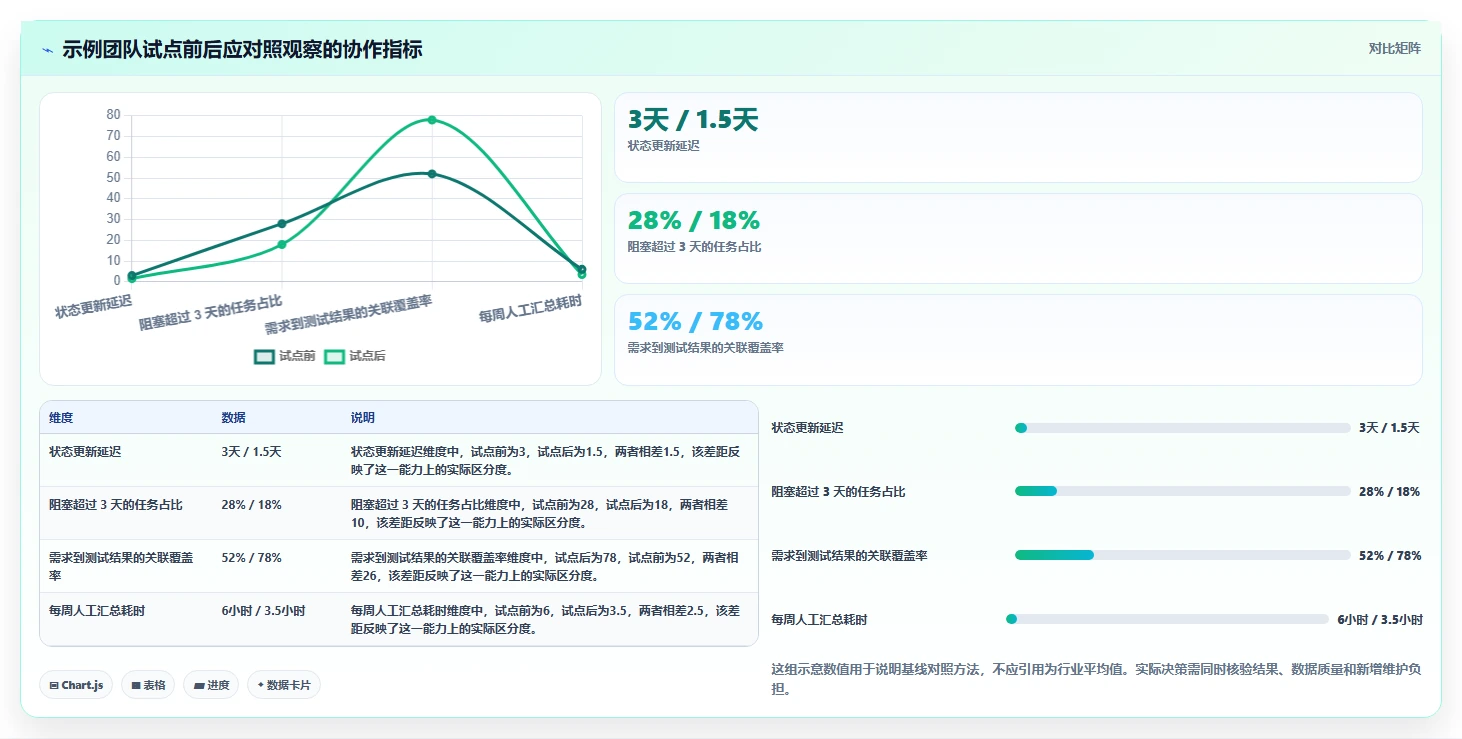Select the 28% / 18% data card
Image resolution: width=1462 pixels, height=739 pixels.
tap(1018, 238)
